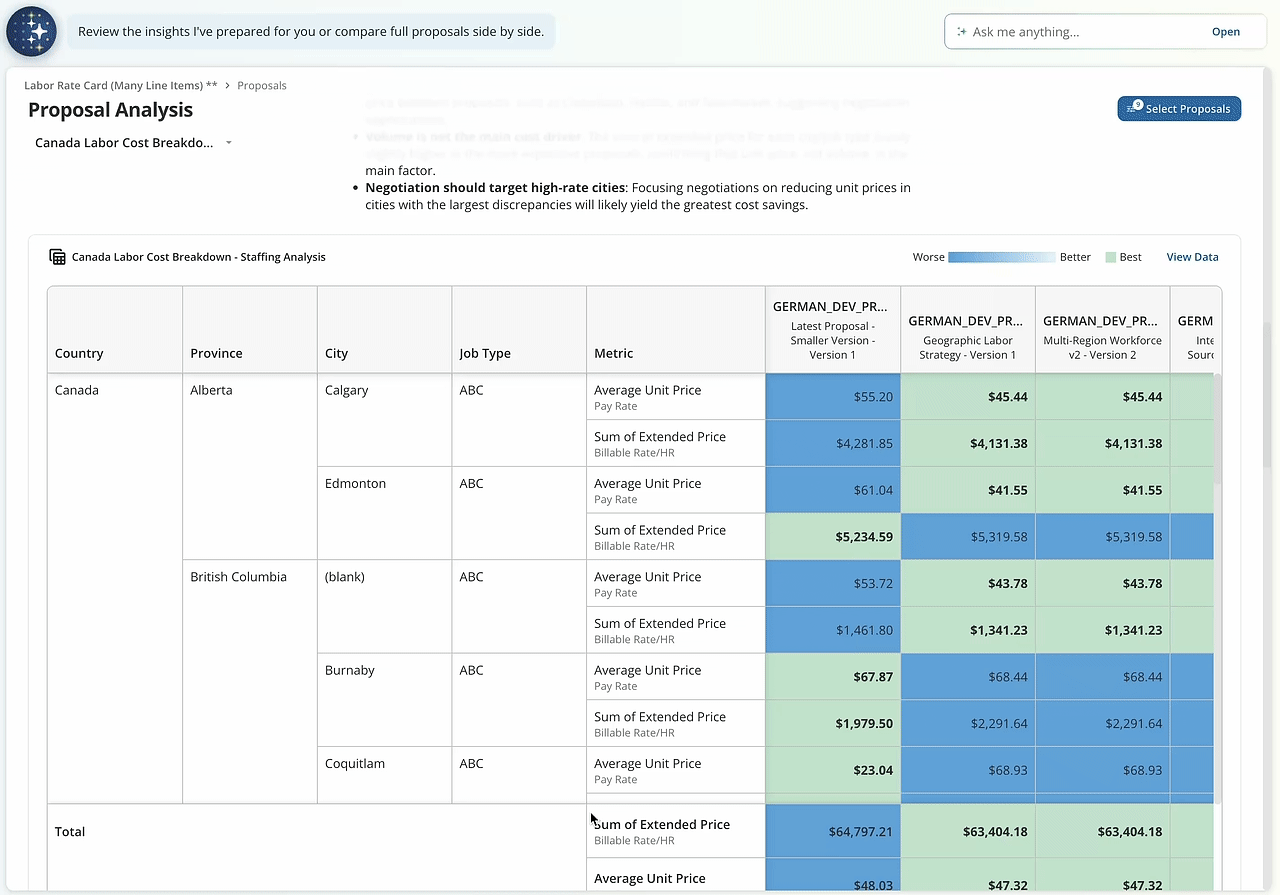
Task: Click the green Best legend swatch
Action: coord(1110,257)
